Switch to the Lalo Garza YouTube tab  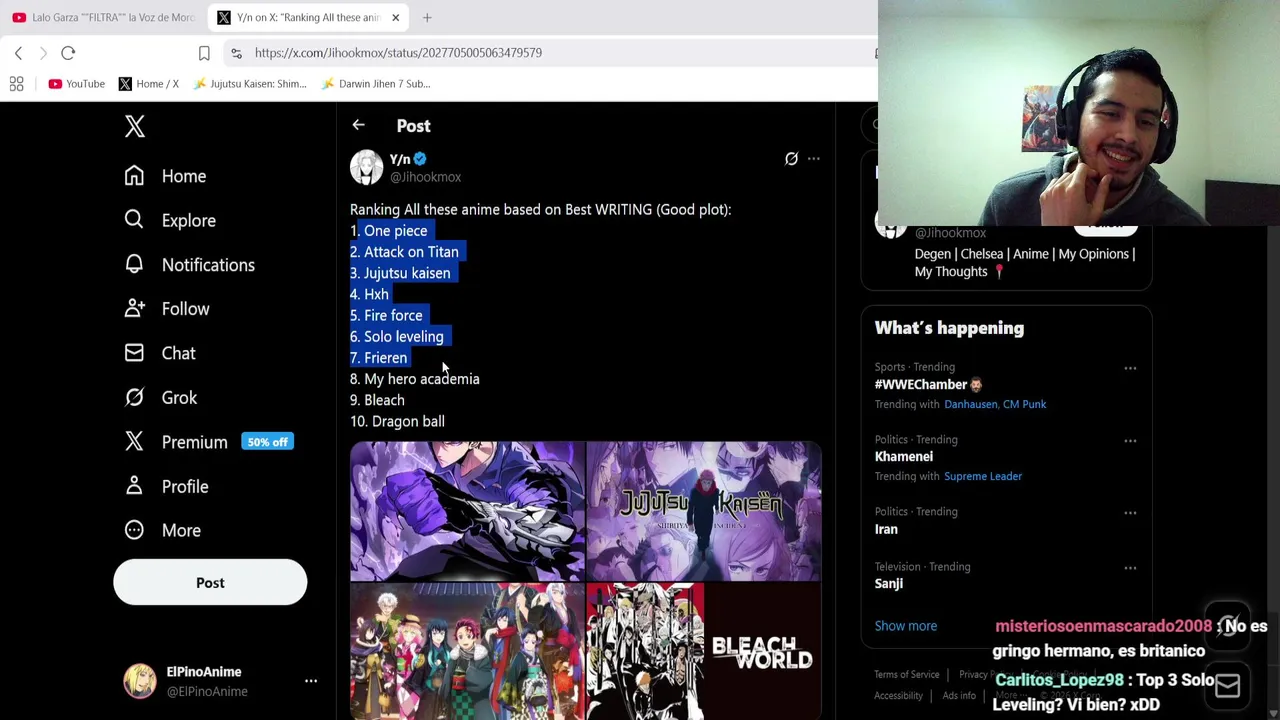pos(104,17)
